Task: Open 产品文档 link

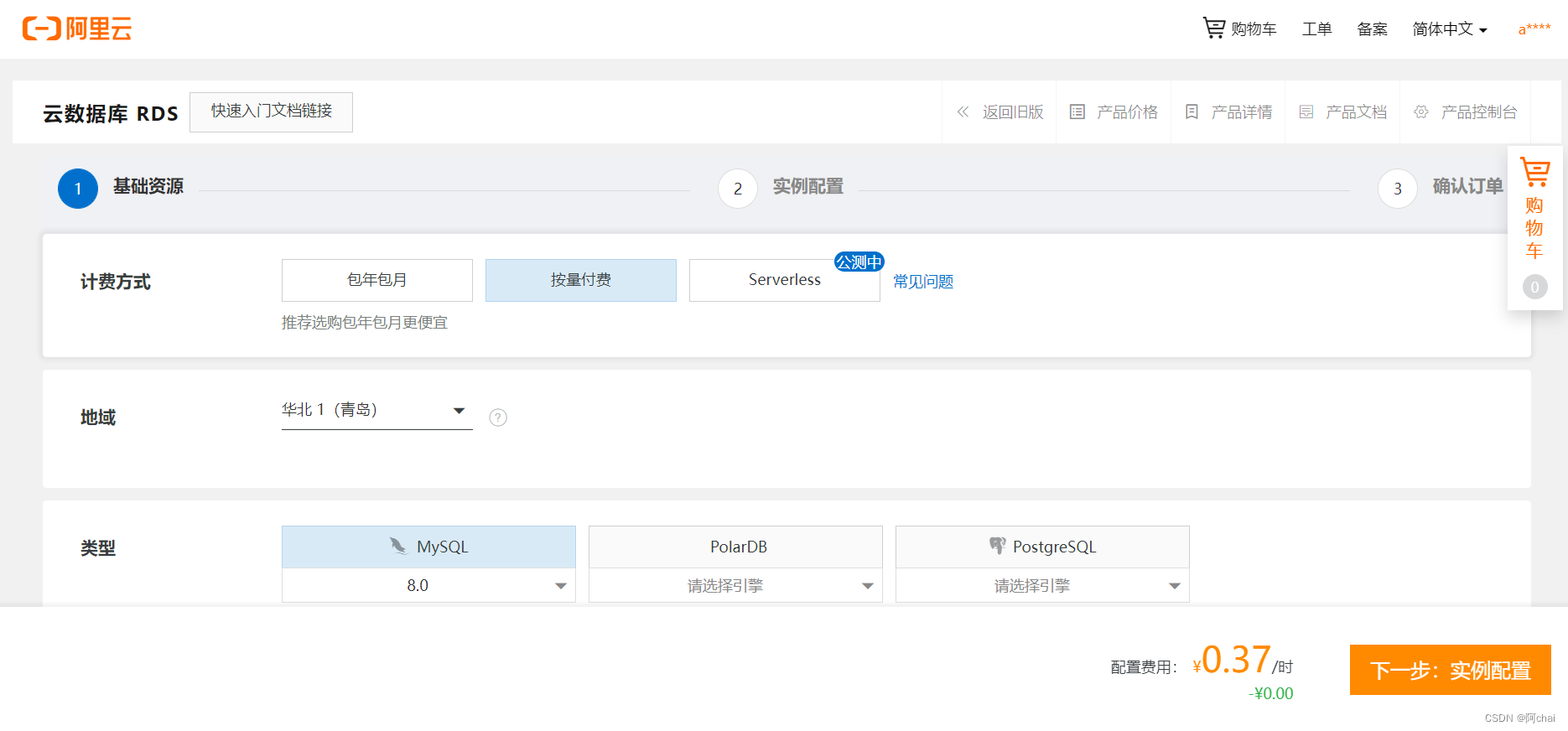Action: point(1357,111)
